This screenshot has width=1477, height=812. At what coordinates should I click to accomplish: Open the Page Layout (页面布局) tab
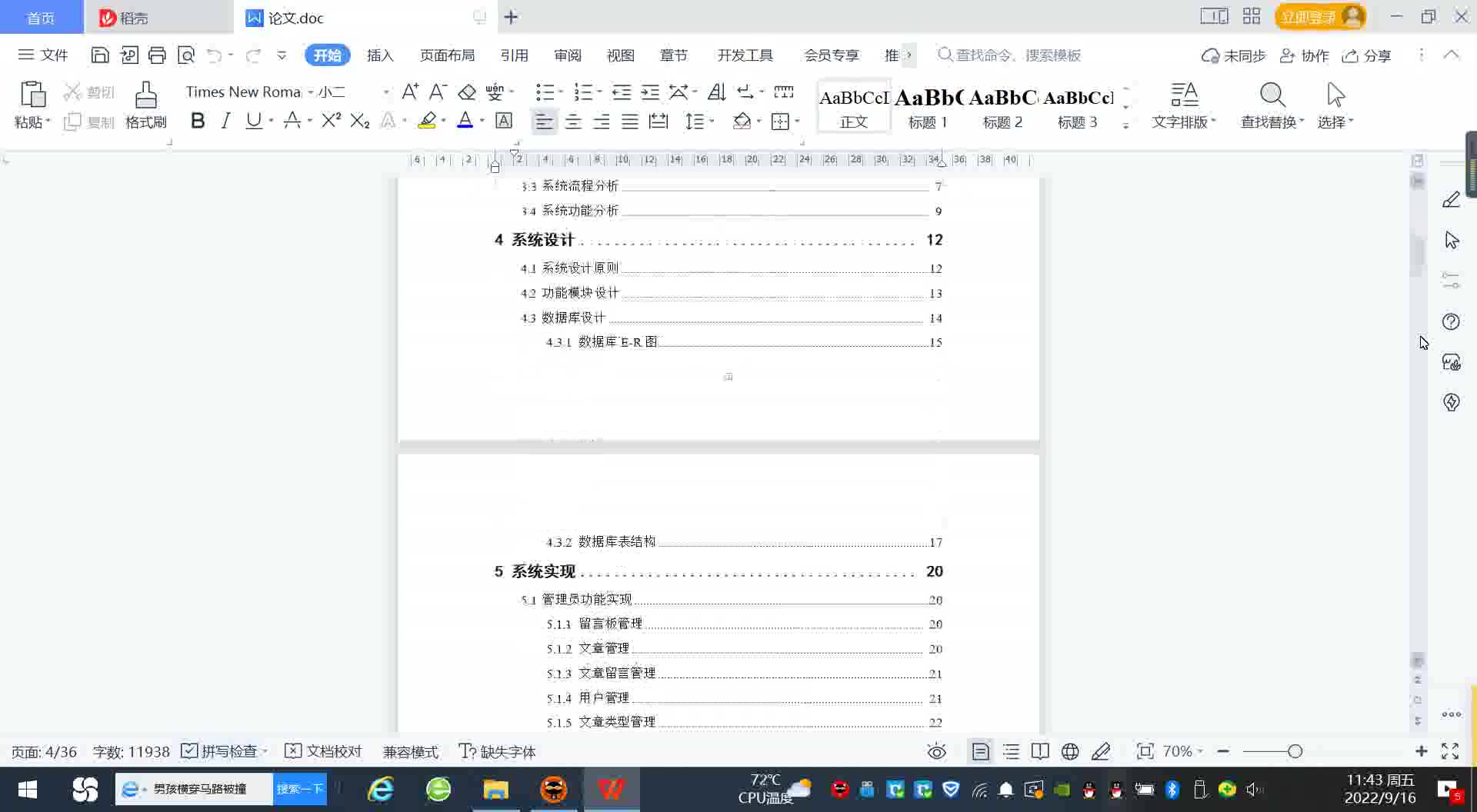tap(447, 55)
